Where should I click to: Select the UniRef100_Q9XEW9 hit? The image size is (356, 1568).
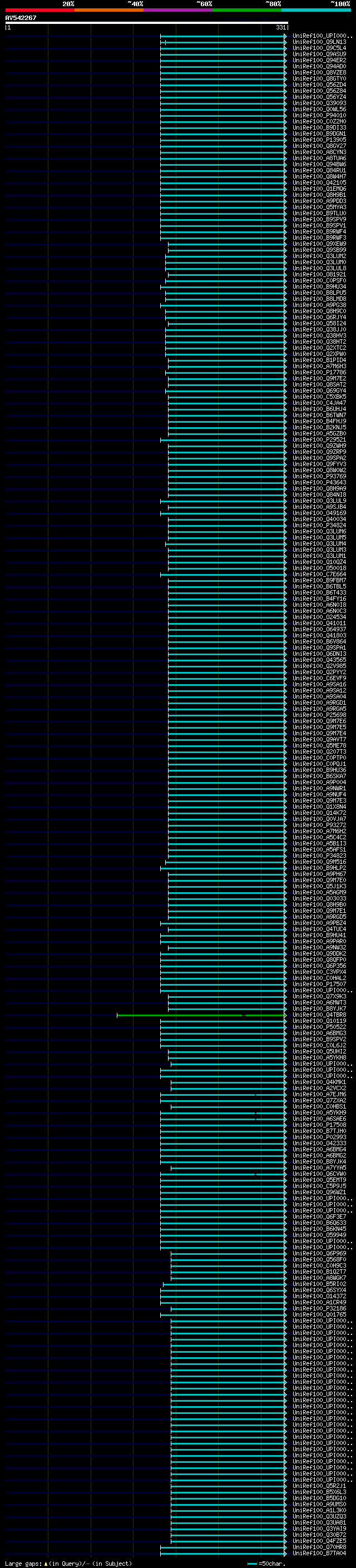(x=319, y=244)
